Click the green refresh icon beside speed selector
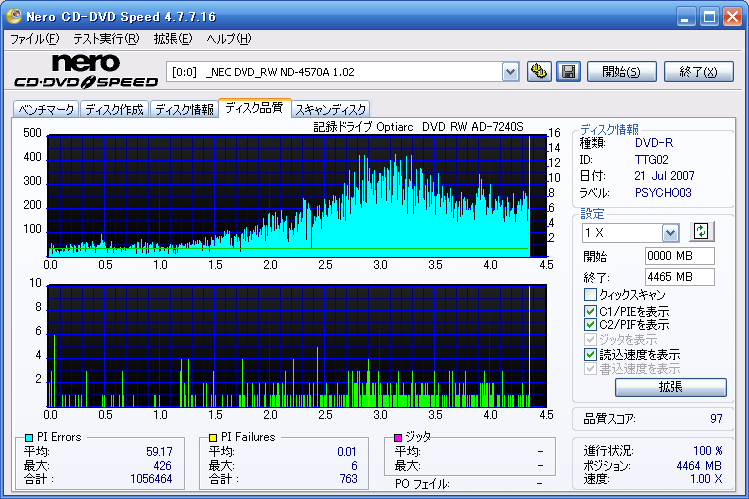Image resolution: width=749 pixels, height=499 pixels. point(701,232)
